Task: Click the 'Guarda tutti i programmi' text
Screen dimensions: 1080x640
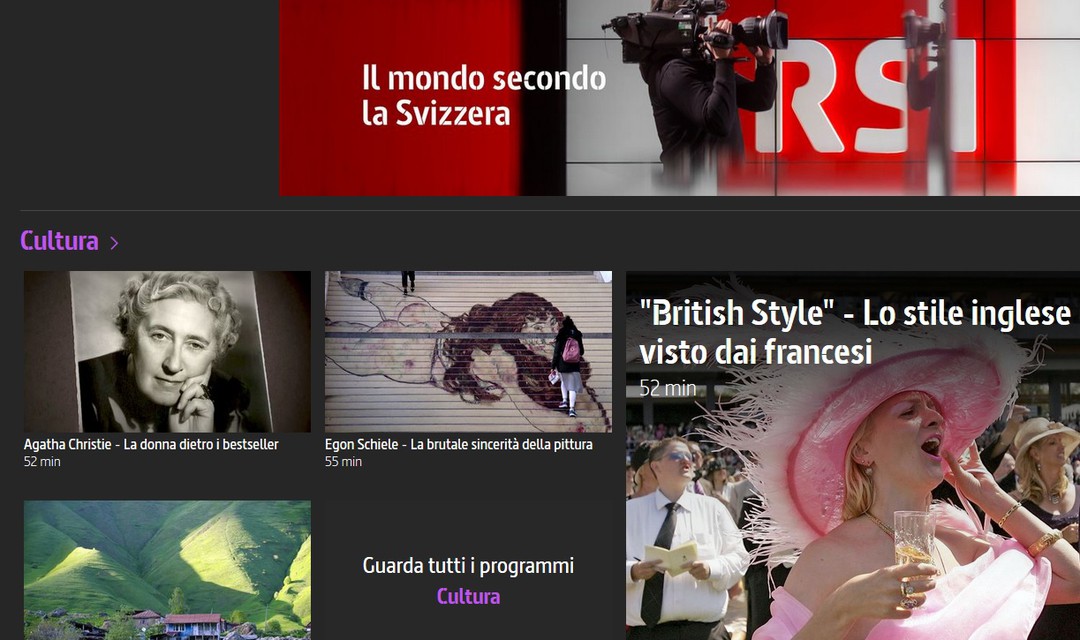Action: coord(468,566)
